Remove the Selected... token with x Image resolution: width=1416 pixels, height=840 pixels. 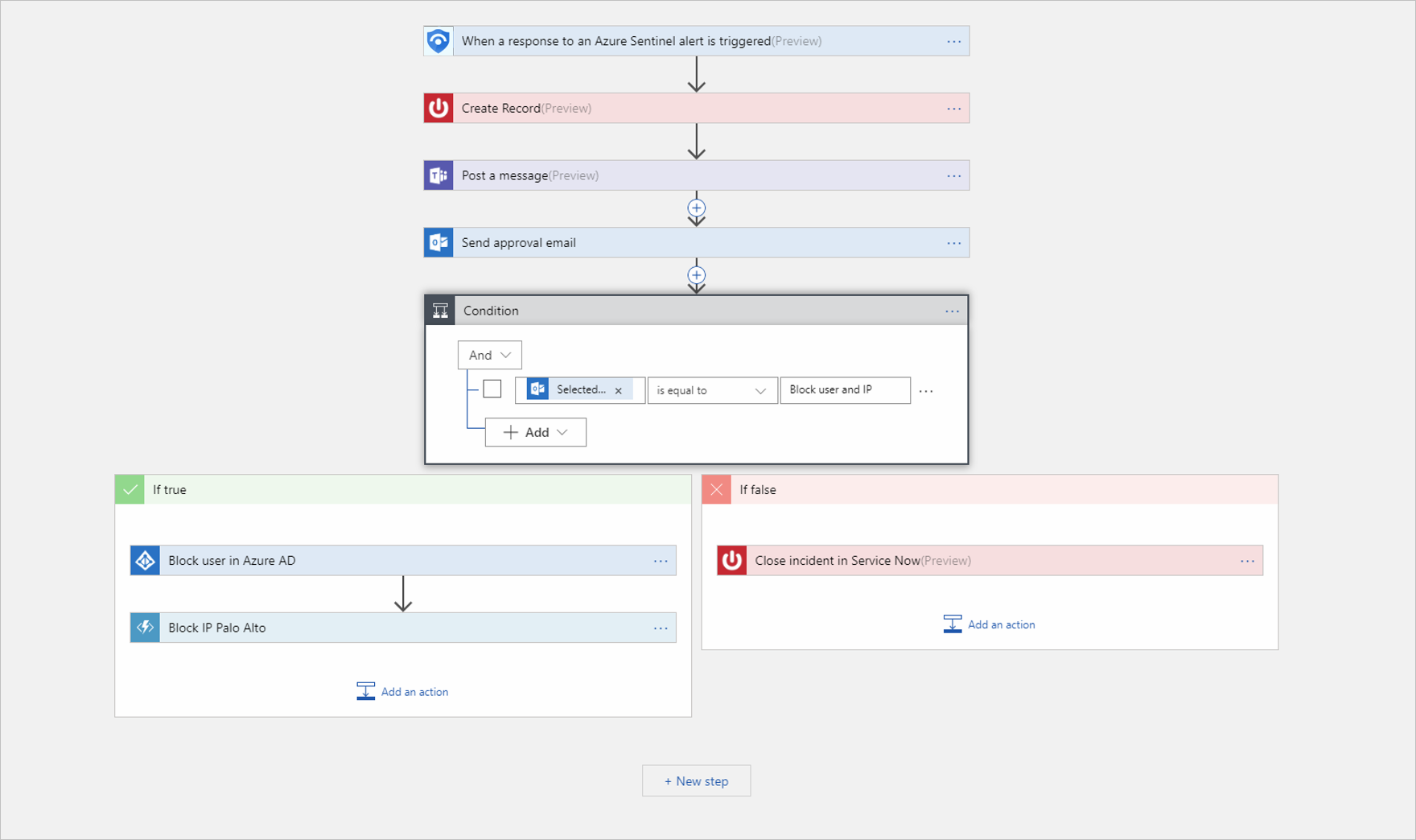619,391
